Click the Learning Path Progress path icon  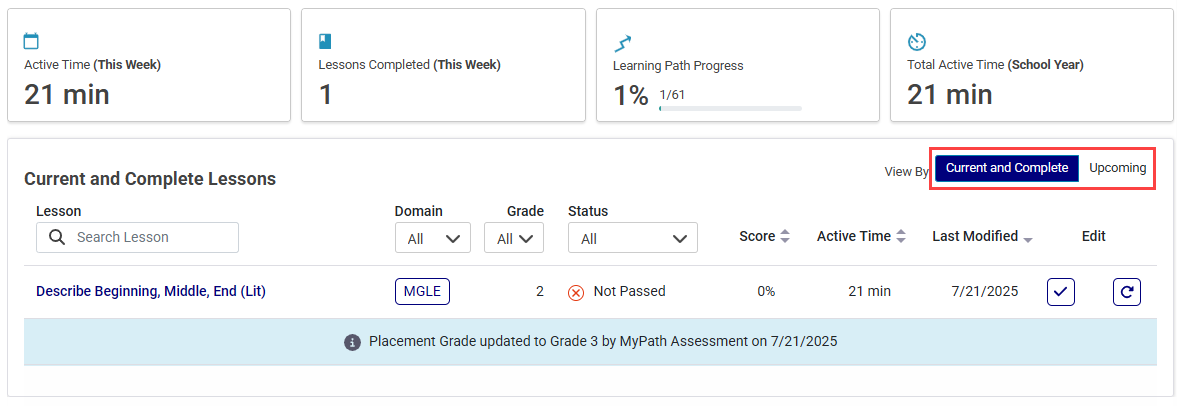click(622, 42)
